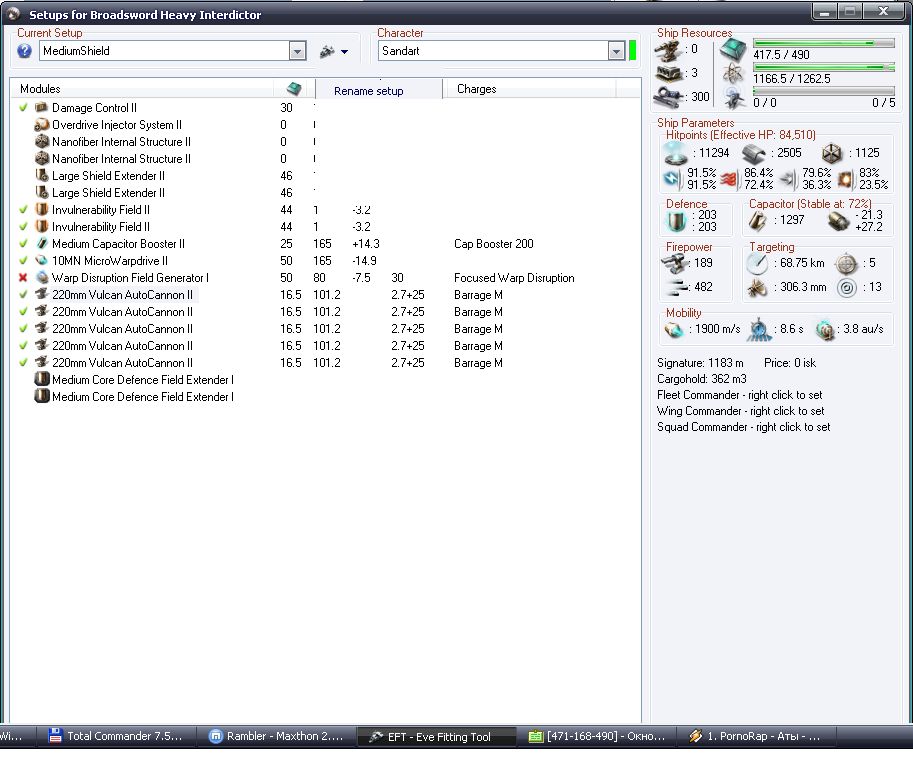Screen dimensions: 913x762
Task: Open the ship setup tools icon menu
Action: pos(327,52)
